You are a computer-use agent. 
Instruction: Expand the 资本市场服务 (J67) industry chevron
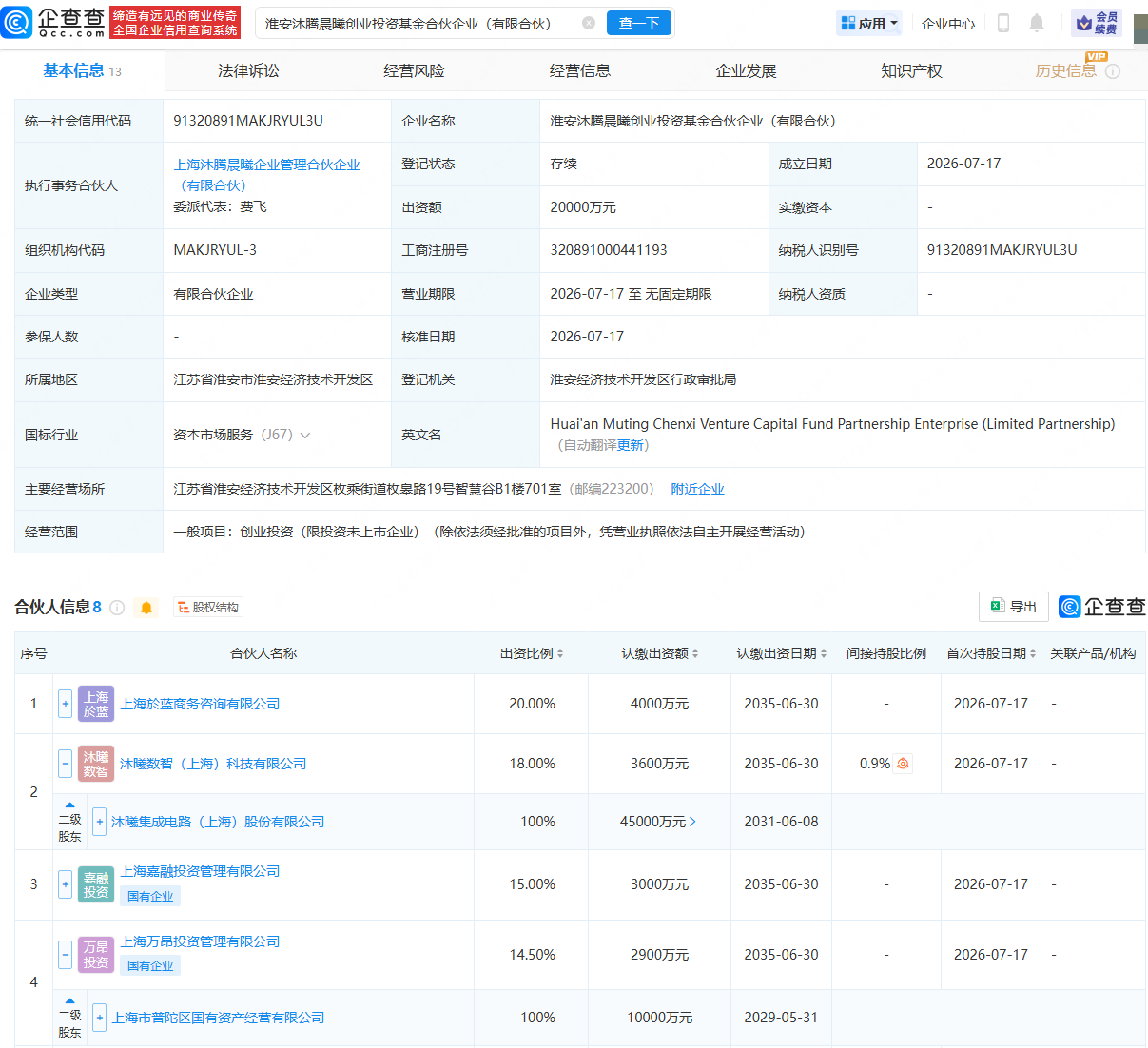click(x=305, y=436)
